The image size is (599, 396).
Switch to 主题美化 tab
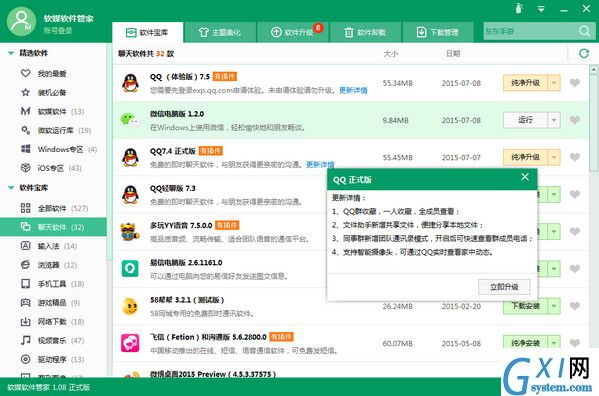tap(220, 32)
